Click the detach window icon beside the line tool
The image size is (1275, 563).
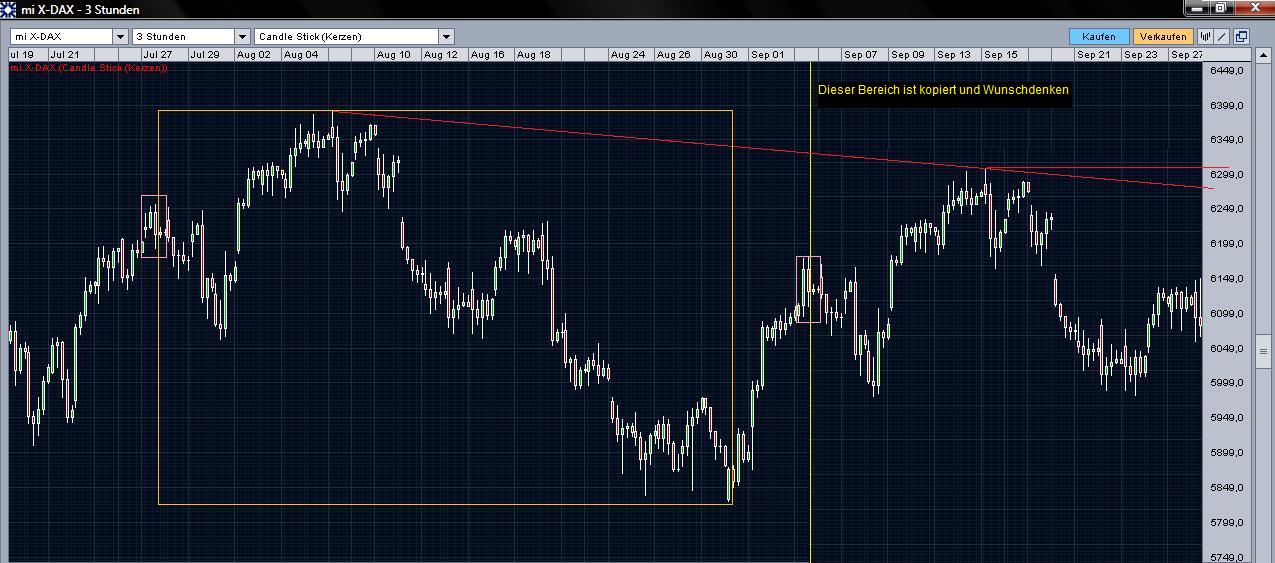point(1241,37)
